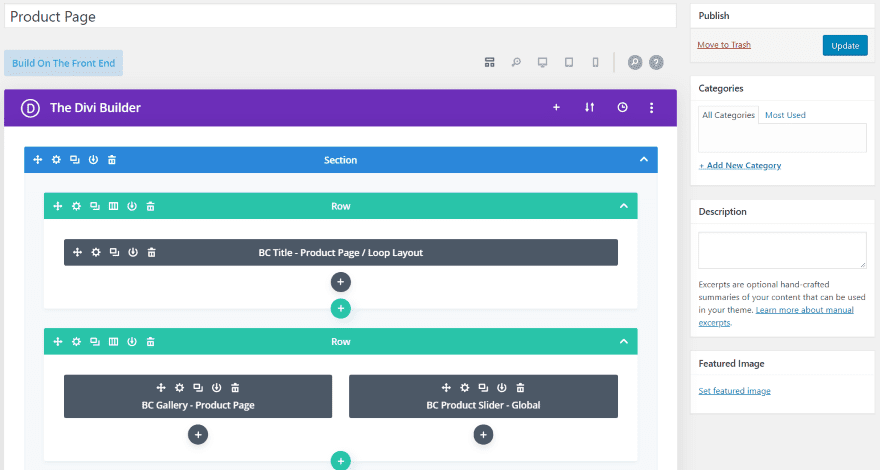880x470 pixels.
Task: Select the All Categories tab
Action: click(728, 115)
